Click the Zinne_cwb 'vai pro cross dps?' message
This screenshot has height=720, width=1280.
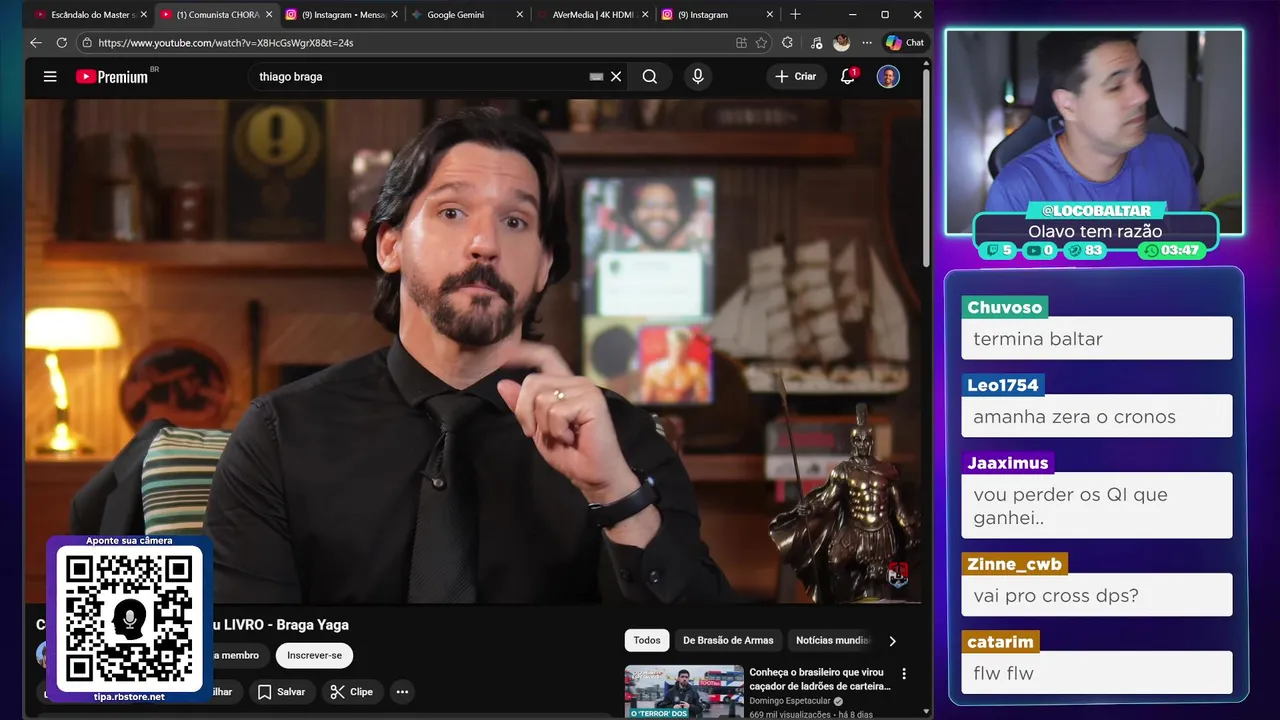pos(1097,596)
